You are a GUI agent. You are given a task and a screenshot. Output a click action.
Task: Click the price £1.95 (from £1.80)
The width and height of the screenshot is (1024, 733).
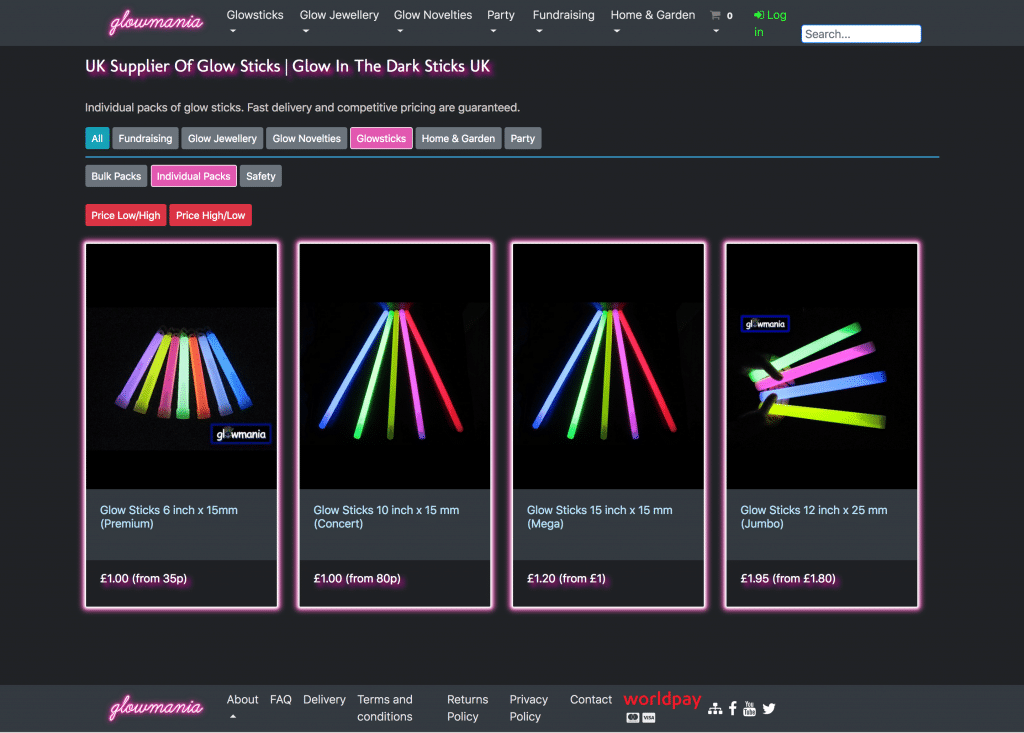(x=788, y=579)
